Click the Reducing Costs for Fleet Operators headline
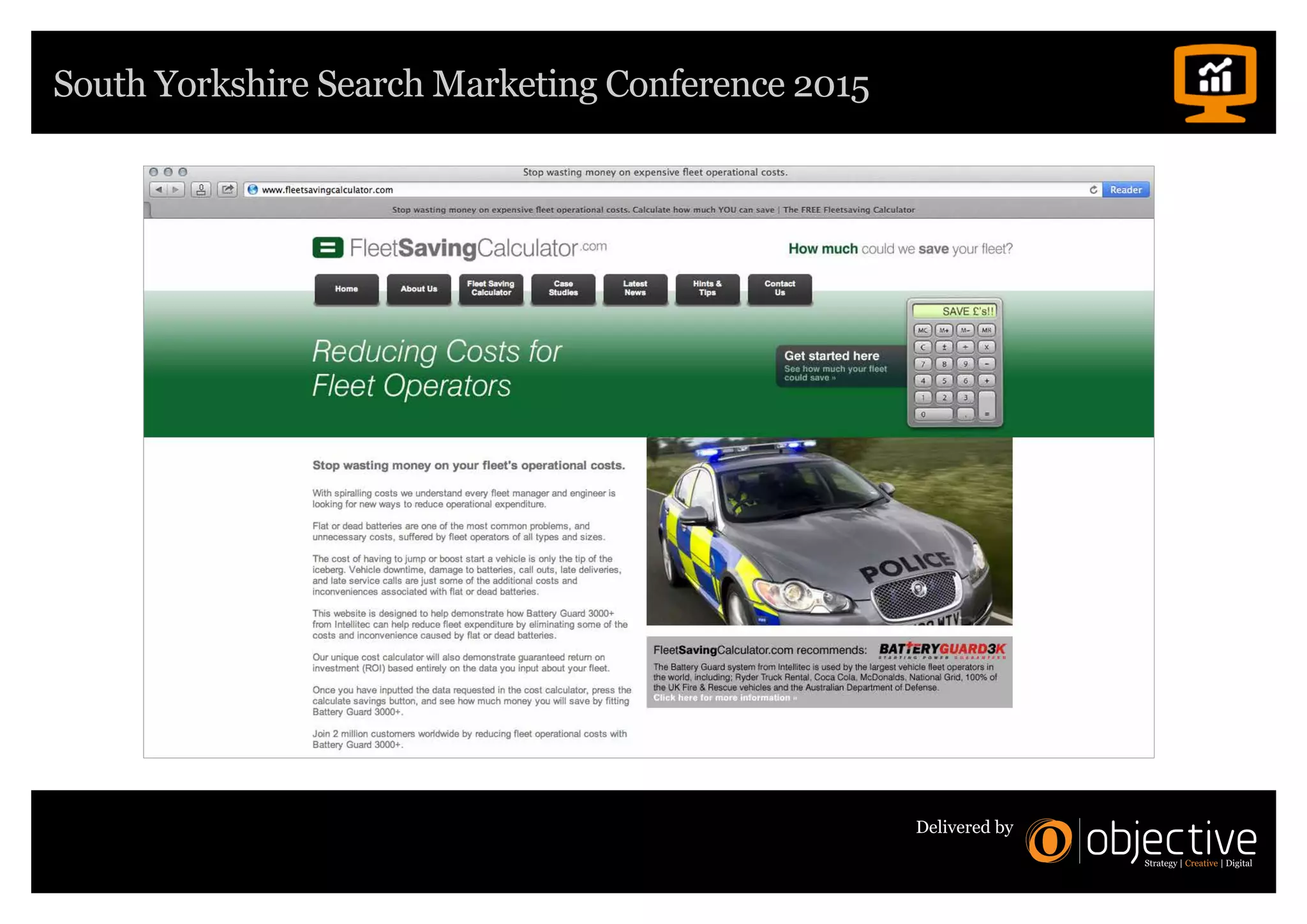Viewport: 1307px width, 924px height. click(437, 368)
